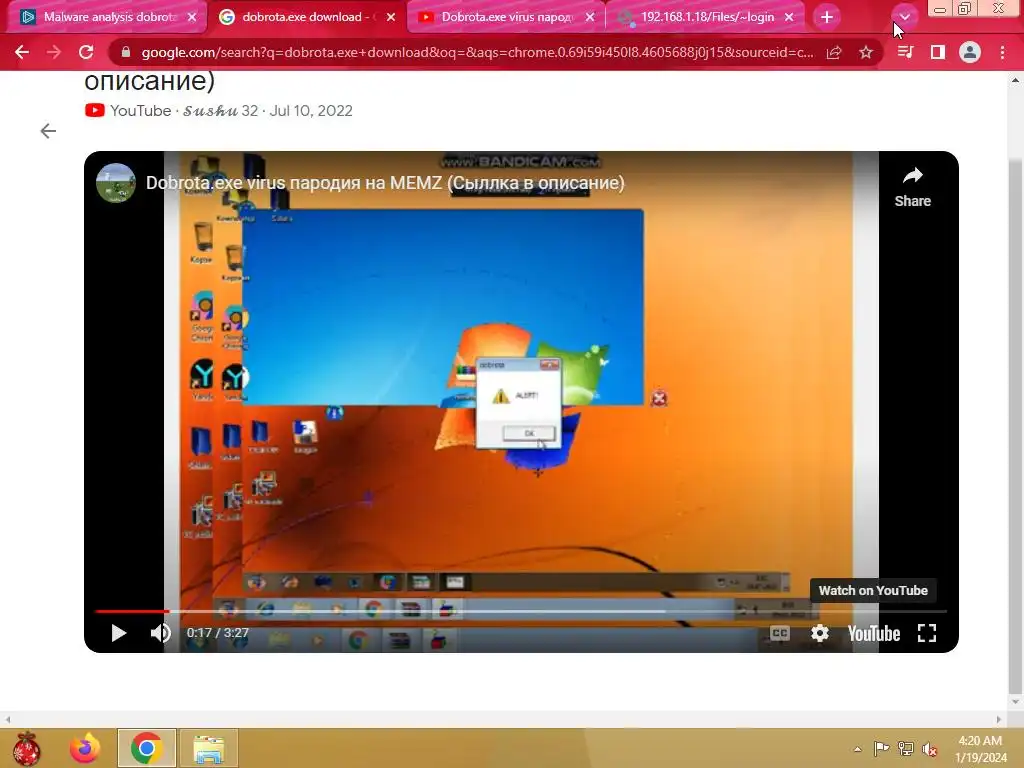Open the tab search dropdown

click(x=904, y=17)
